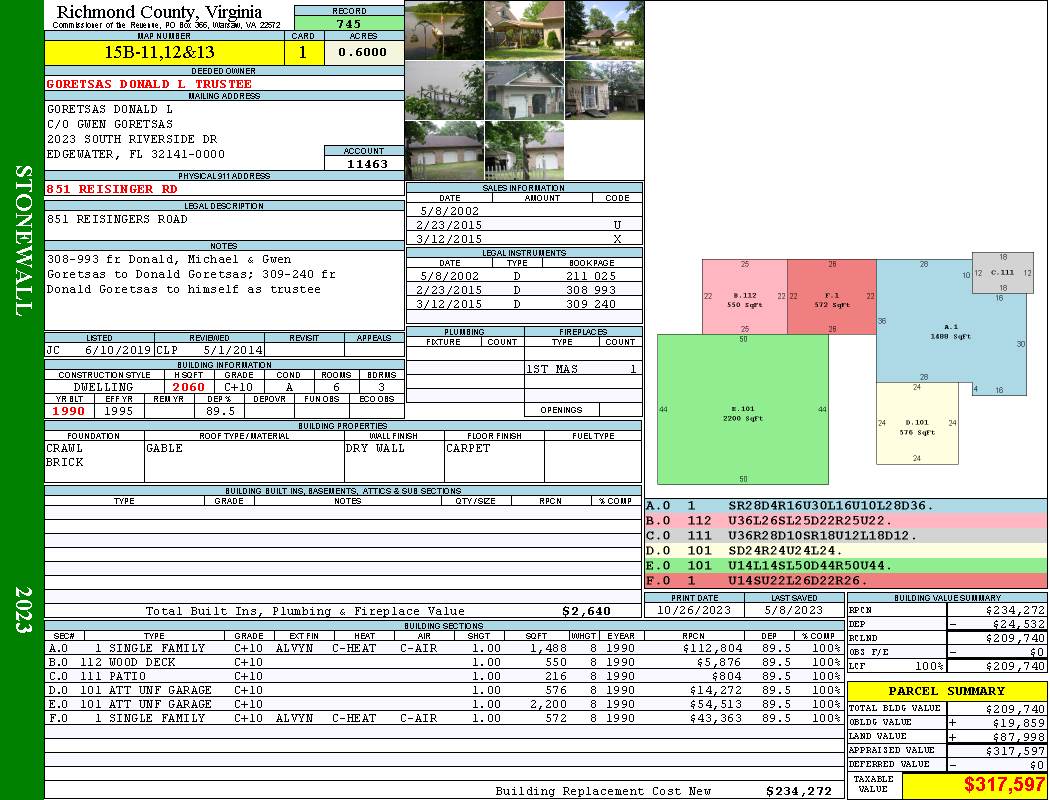Select the green E.101 2200 SqFt sketch area
This screenshot has width=1050, height=800.
click(x=743, y=409)
